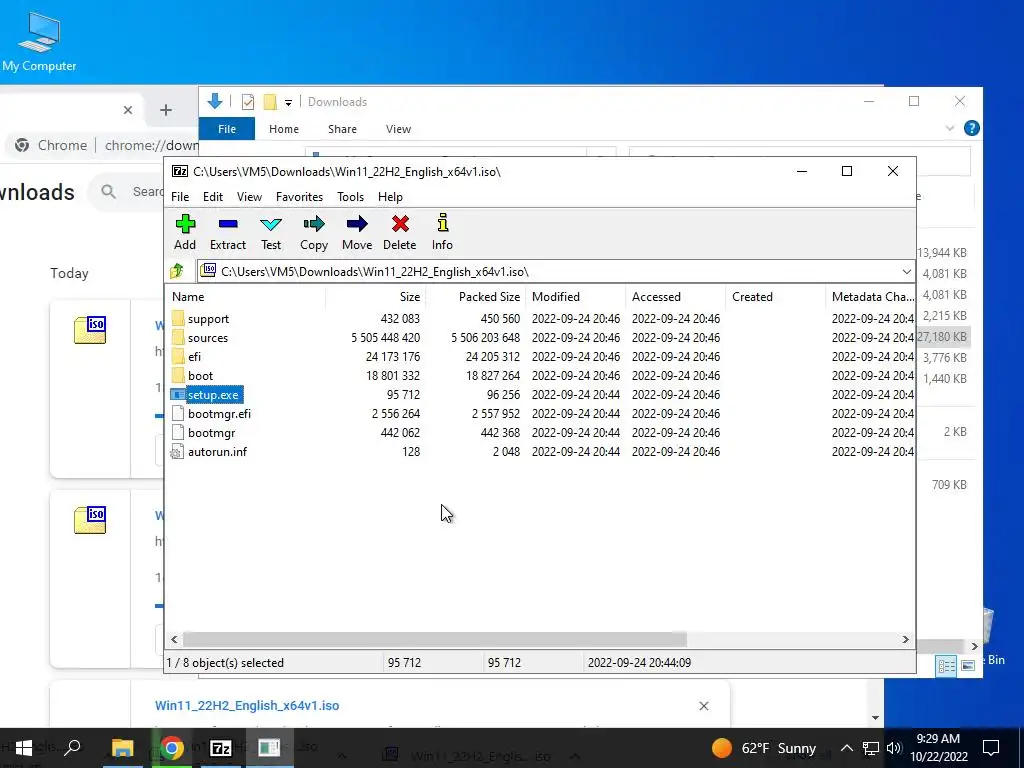This screenshot has height=768, width=1024.
Task: Open the Info toolbar icon
Action: [442, 223]
